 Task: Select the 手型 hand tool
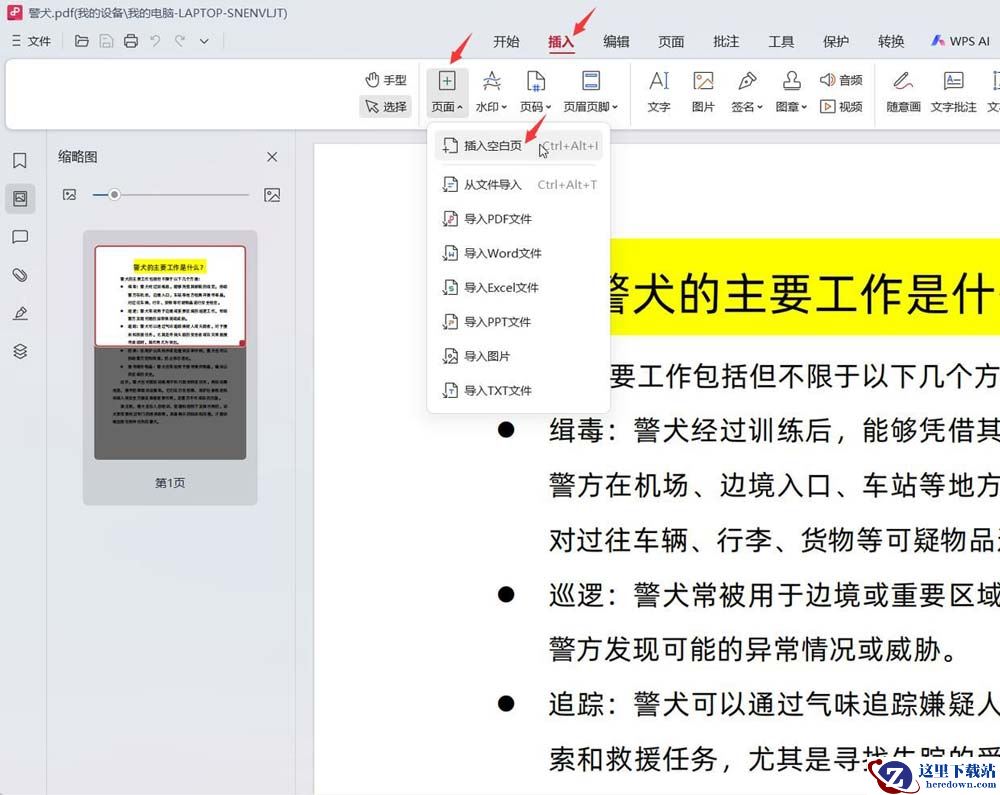coord(386,80)
